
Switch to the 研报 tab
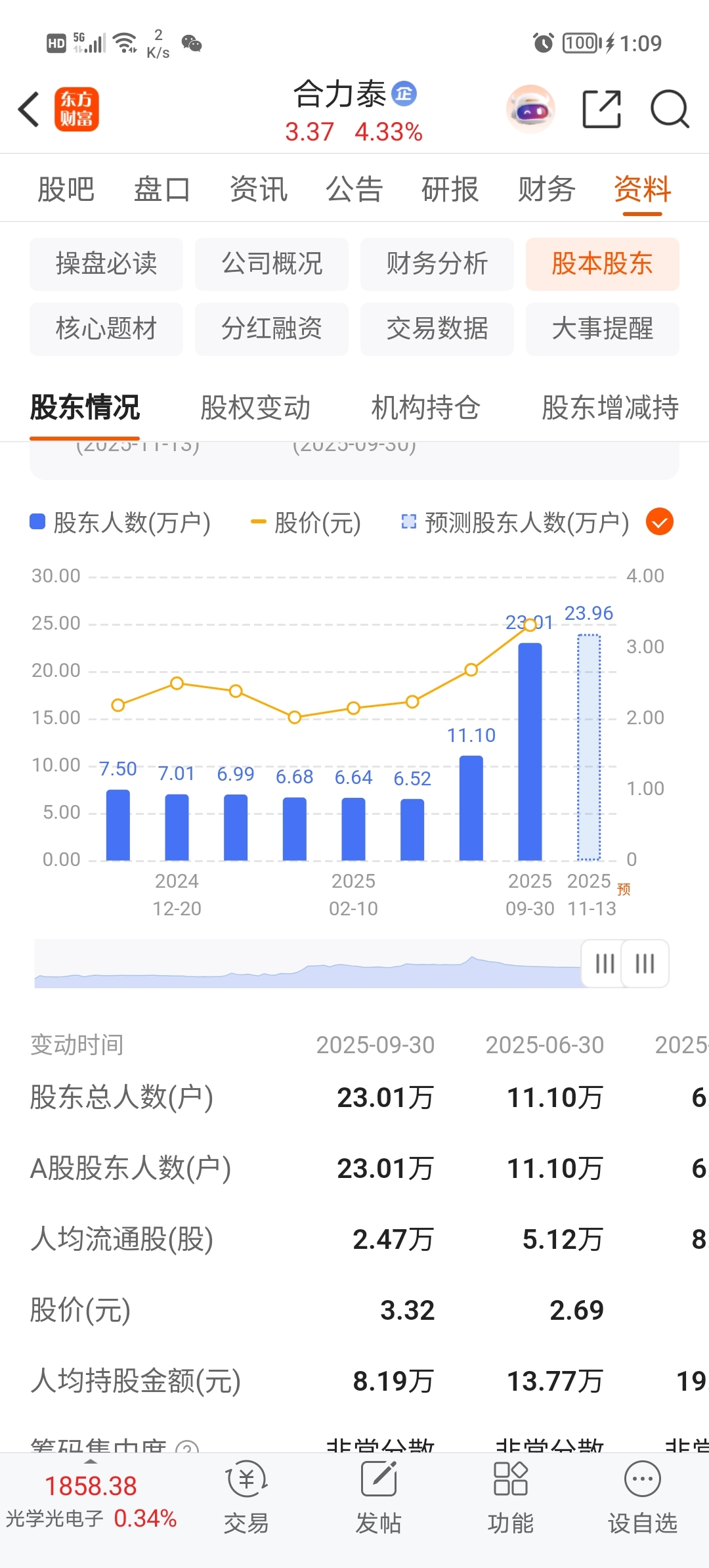click(450, 189)
